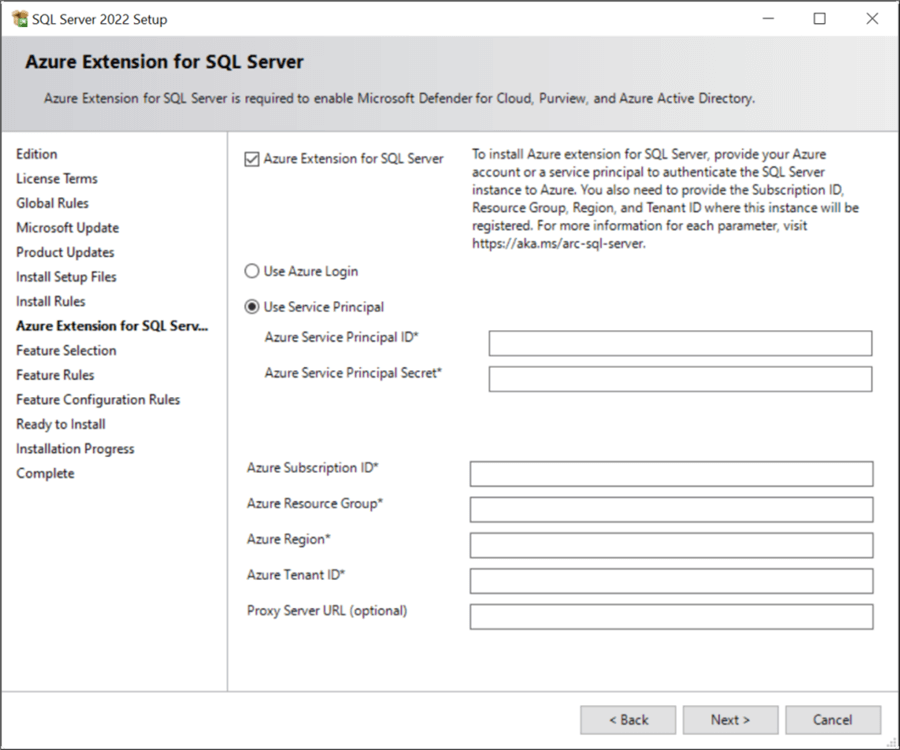The width and height of the screenshot is (900, 750).
Task: Click the Azure Tenant ID field
Action: (x=670, y=581)
